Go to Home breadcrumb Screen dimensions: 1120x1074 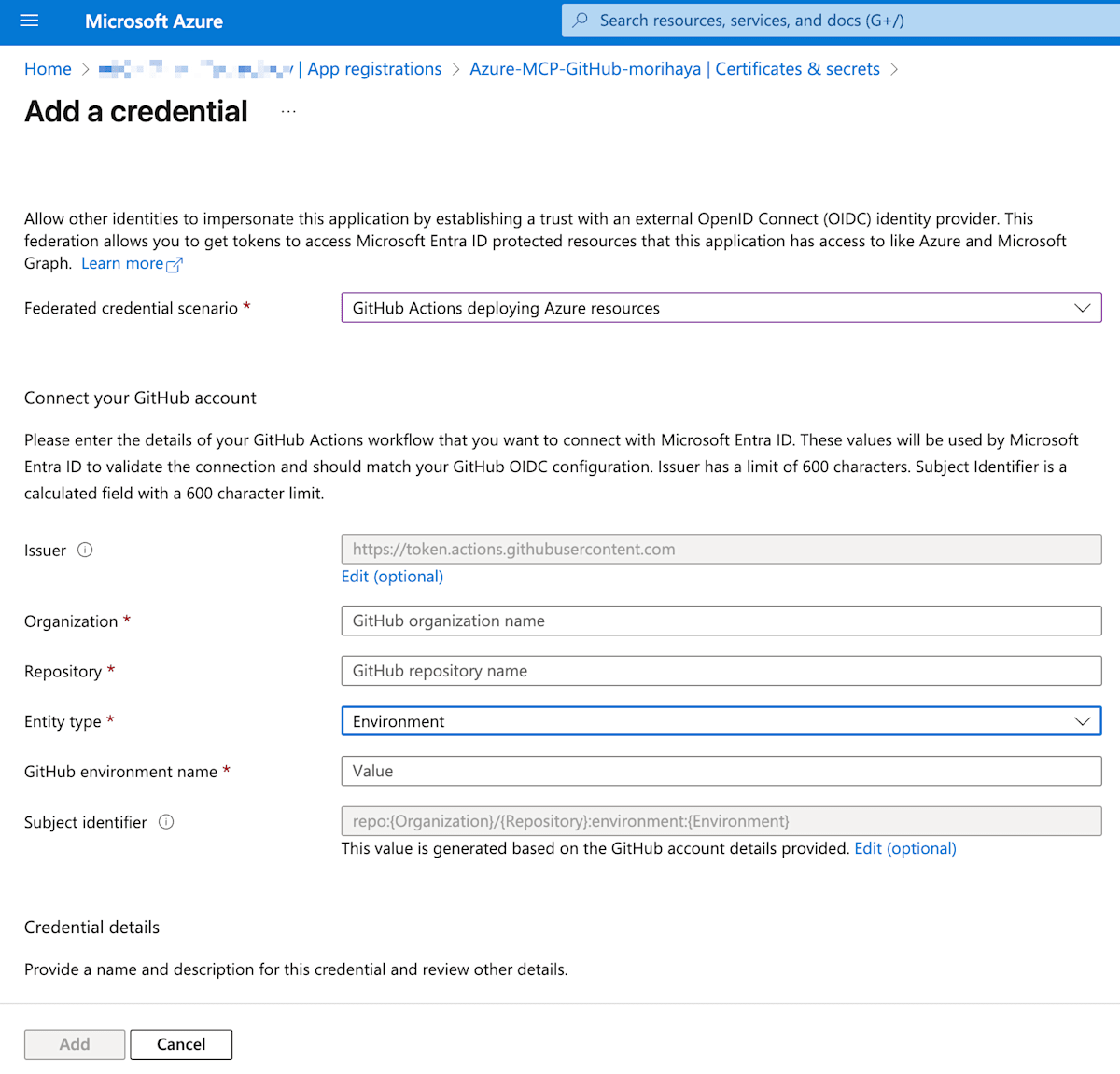tap(48, 69)
